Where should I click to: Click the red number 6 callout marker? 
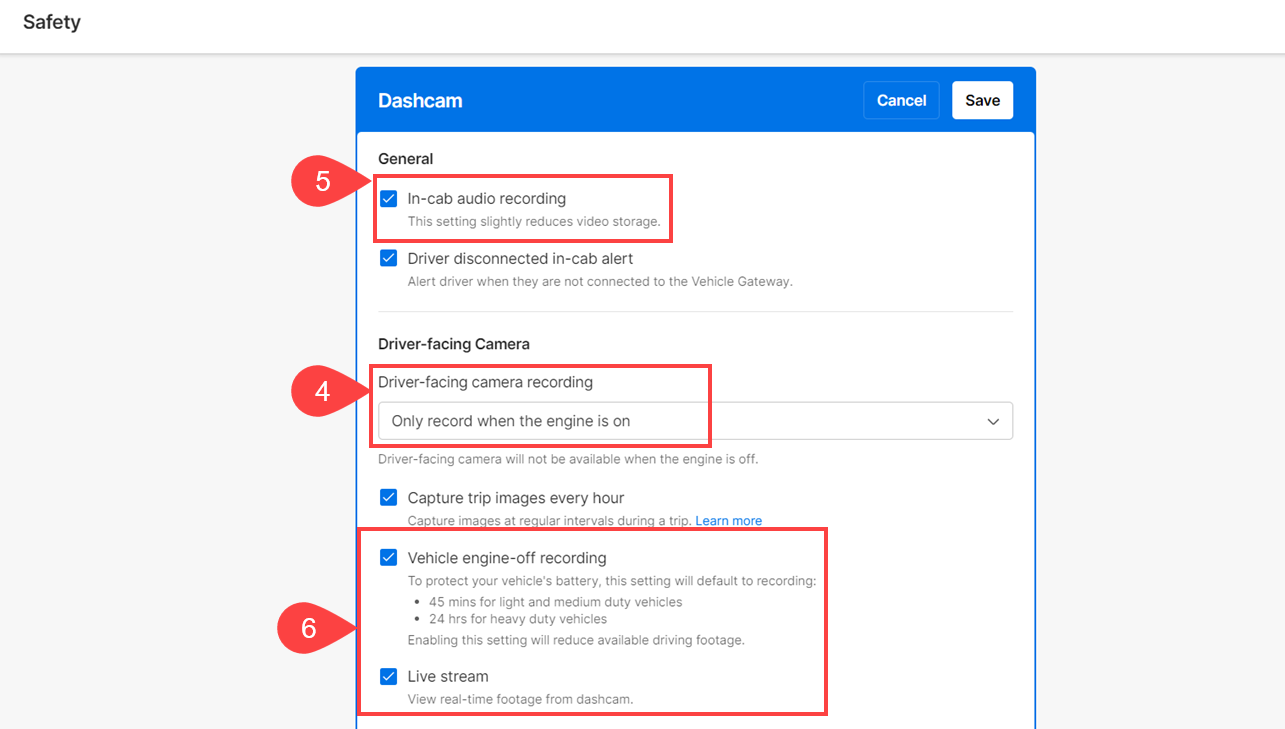pos(309,628)
